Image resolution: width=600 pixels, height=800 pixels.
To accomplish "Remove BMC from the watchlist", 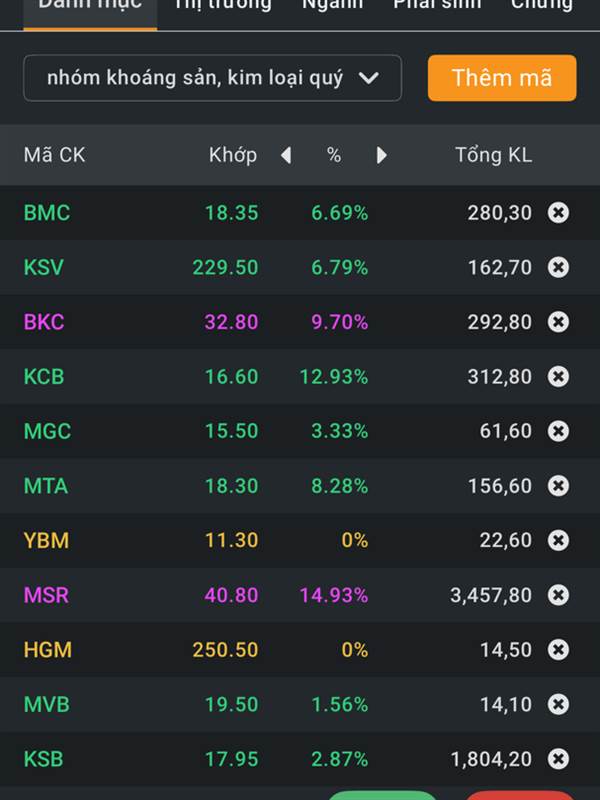I will (558, 213).
